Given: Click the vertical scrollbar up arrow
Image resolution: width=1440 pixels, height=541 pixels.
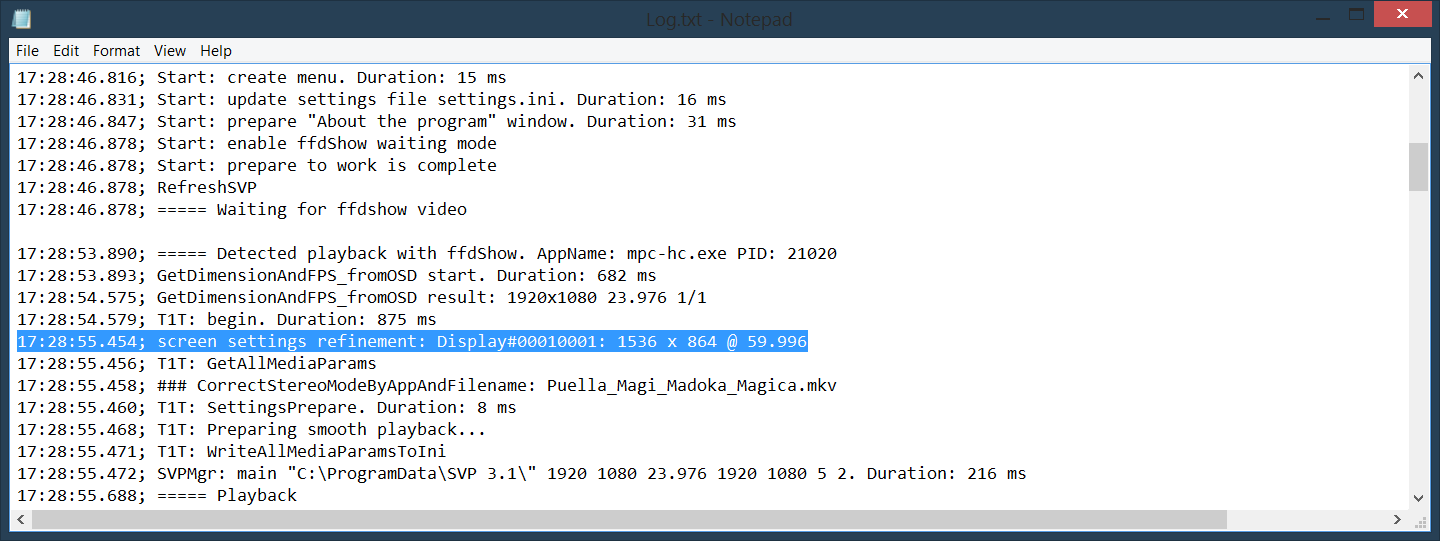Looking at the screenshot, I should (1418, 76).
